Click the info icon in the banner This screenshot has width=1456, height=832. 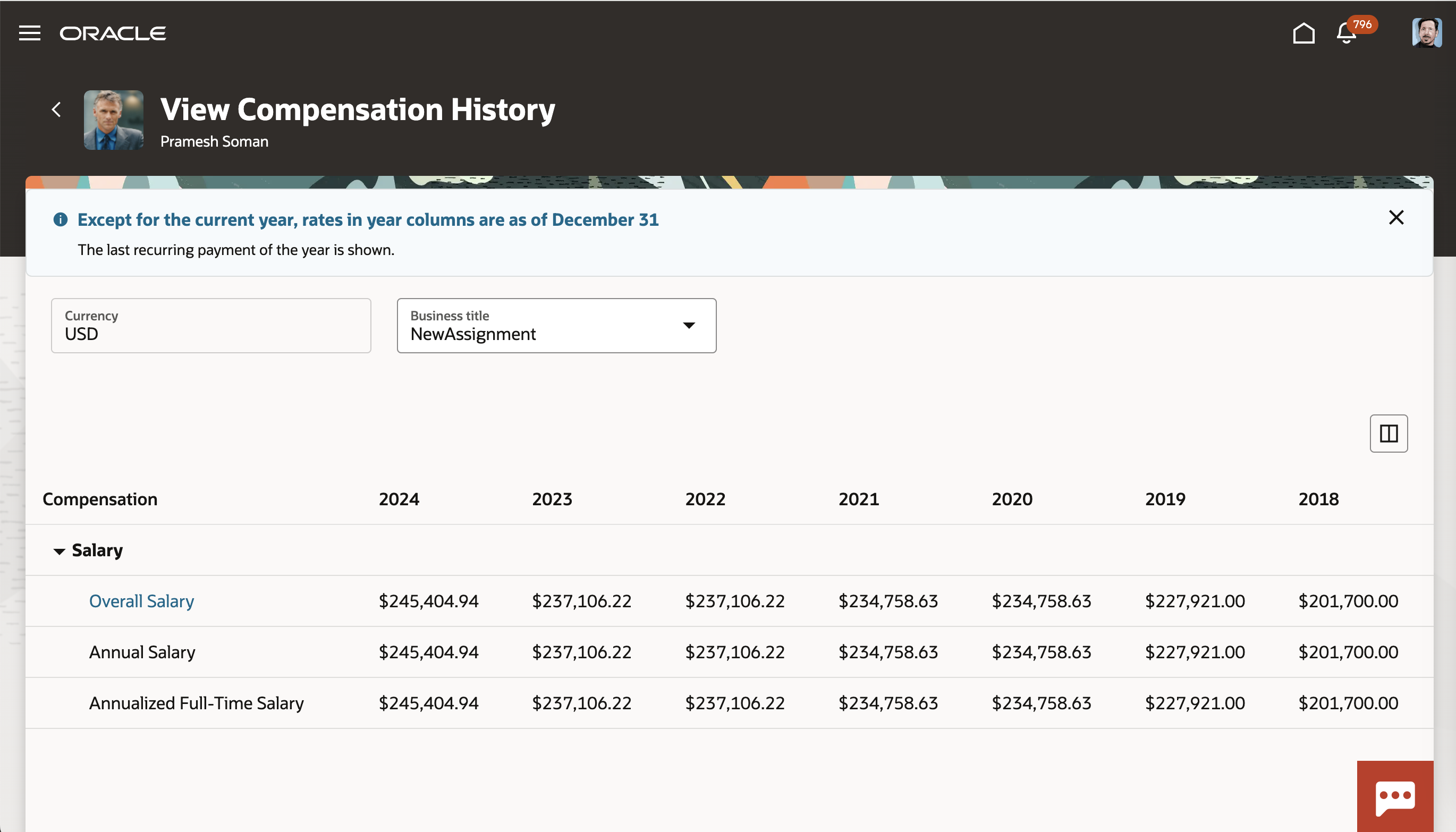tap(61, 219)
